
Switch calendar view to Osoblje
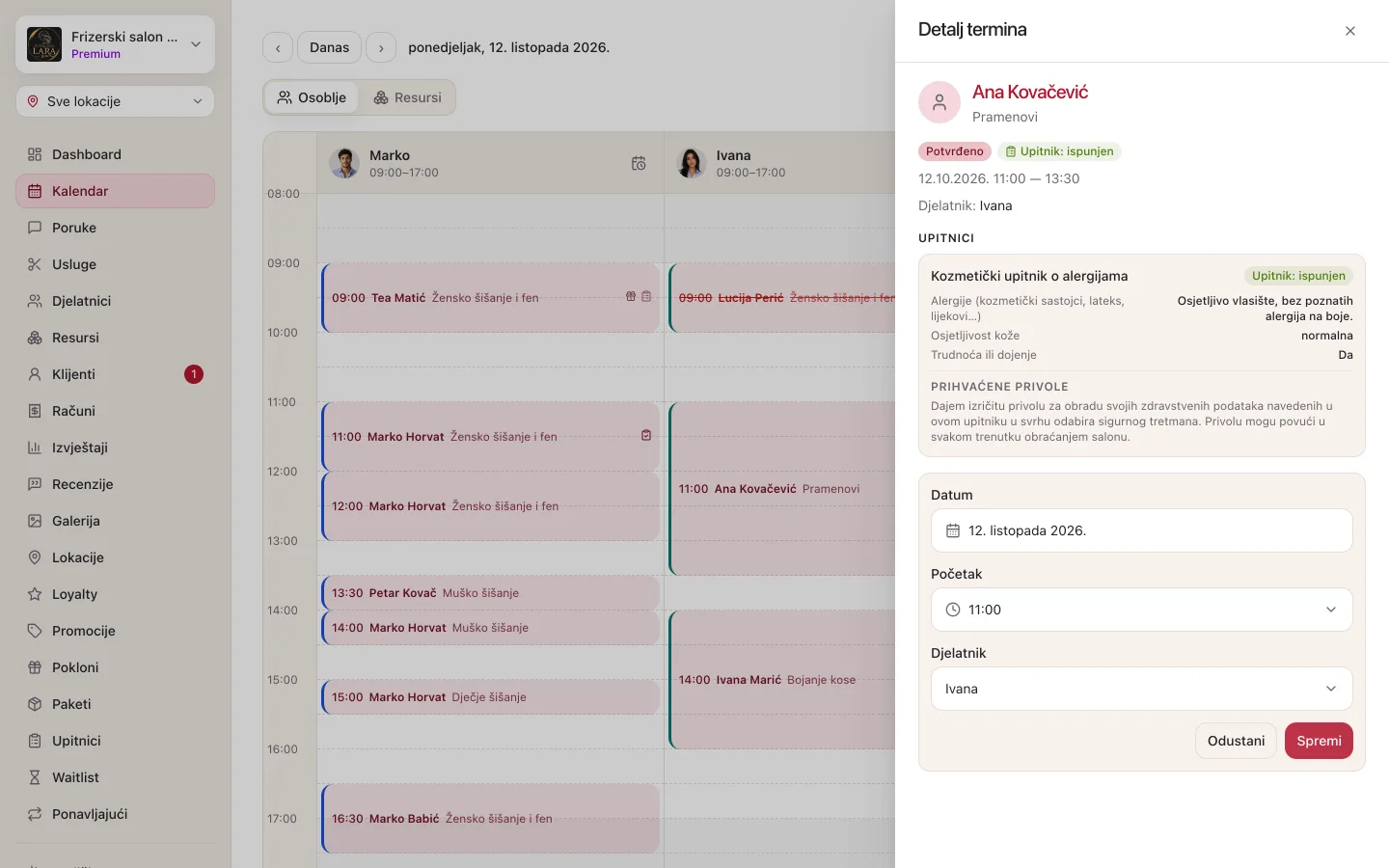click(312, 97)
